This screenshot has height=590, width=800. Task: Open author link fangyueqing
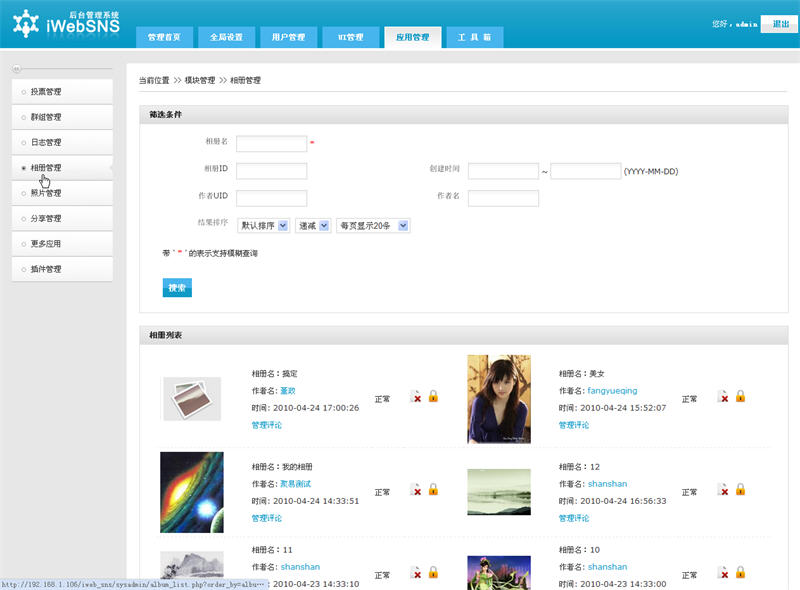[612, 390]
